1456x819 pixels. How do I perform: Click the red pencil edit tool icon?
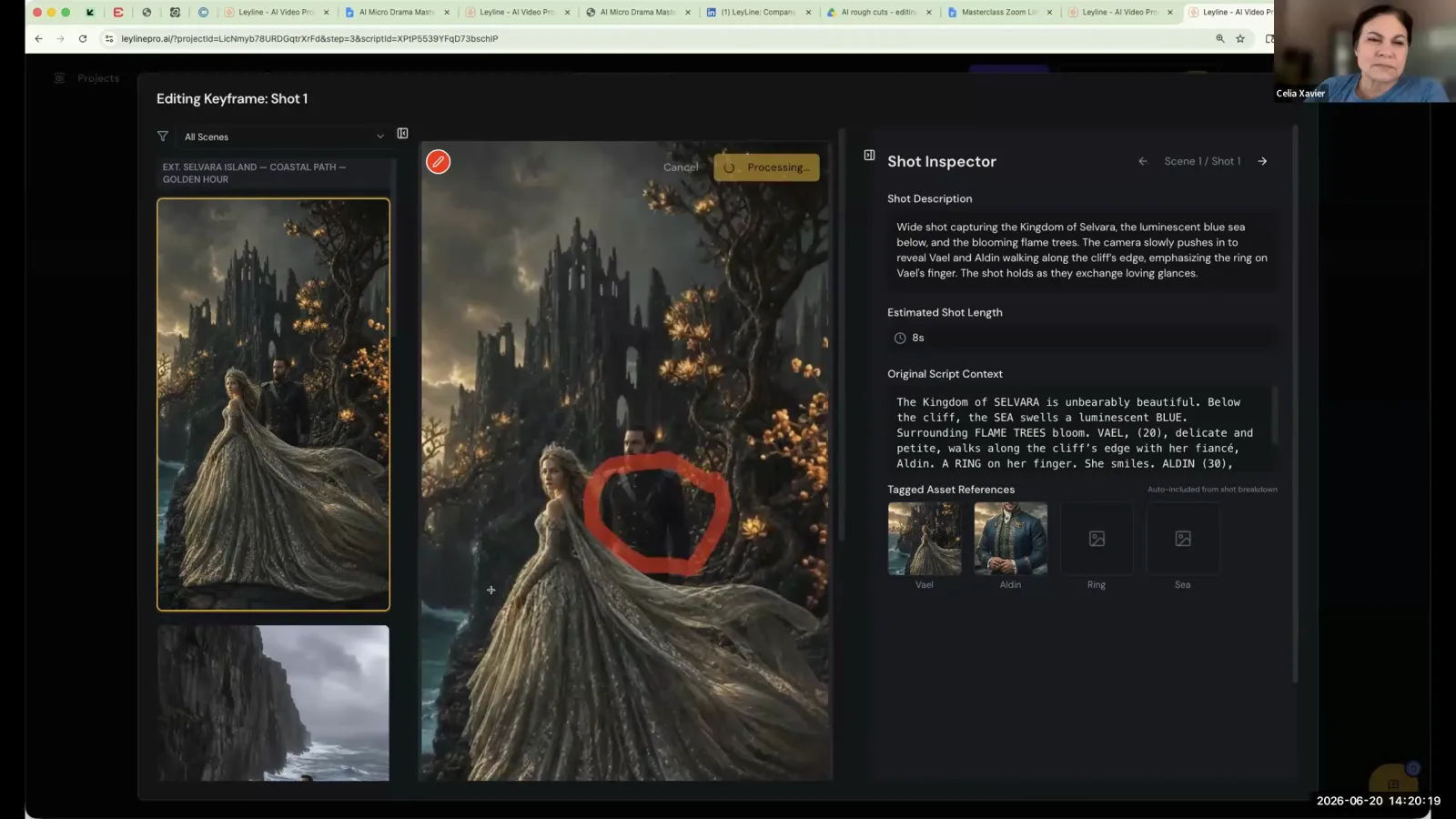click(438, 162)
